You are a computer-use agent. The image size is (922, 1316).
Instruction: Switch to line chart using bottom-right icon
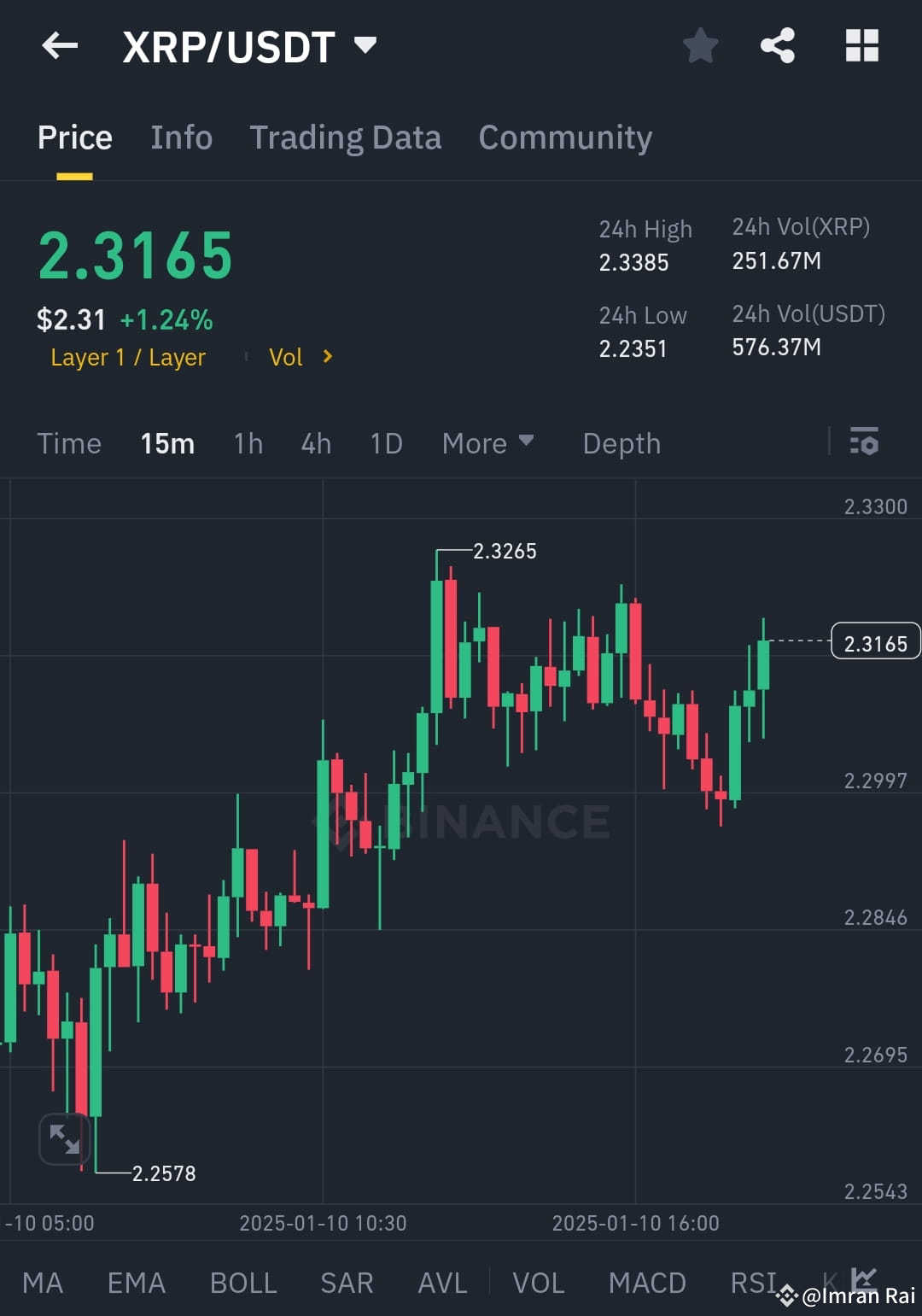tap(867, 1278)
